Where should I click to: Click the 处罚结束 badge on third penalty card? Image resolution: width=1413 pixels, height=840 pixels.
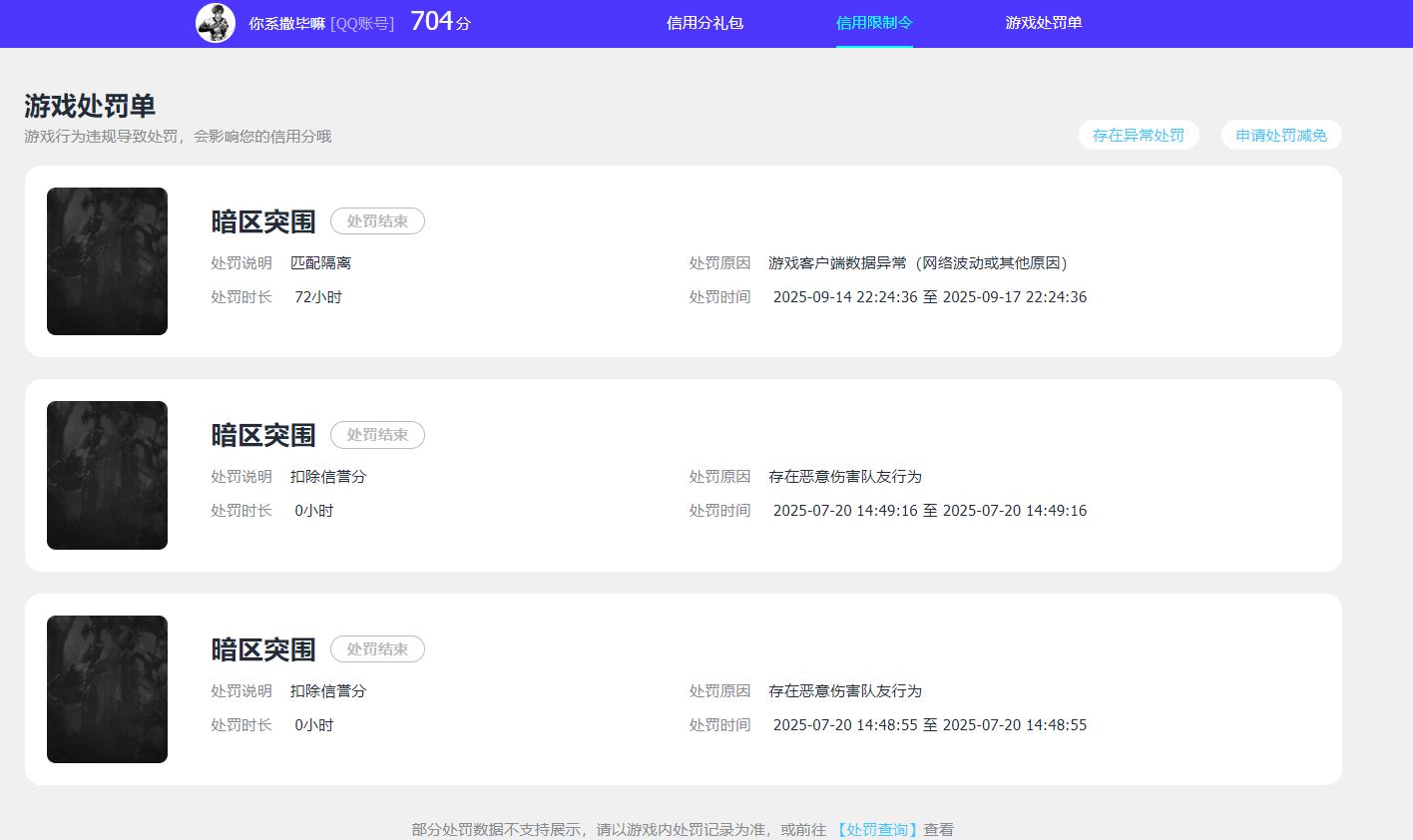(x=377, y=648)
